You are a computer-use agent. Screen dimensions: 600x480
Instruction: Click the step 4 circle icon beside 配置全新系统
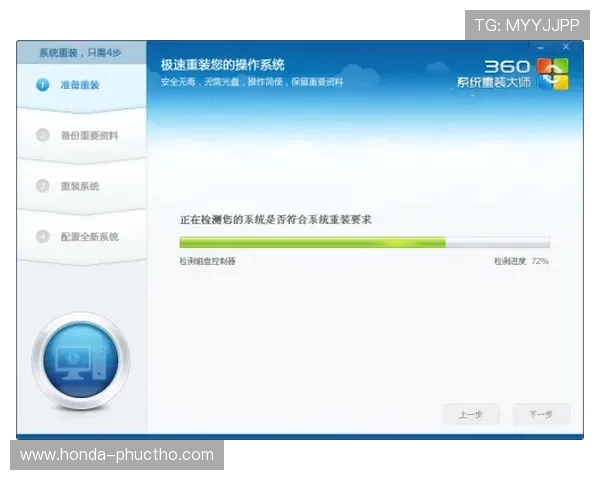click(x=42, y=237)
